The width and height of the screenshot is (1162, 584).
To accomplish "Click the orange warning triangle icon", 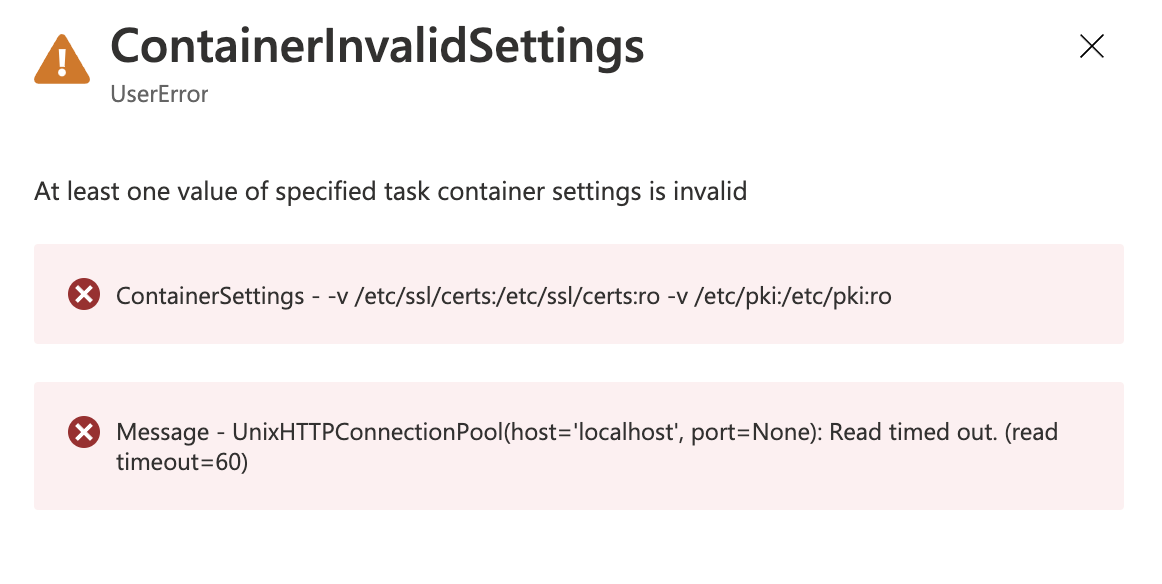I will click(62, 59).
